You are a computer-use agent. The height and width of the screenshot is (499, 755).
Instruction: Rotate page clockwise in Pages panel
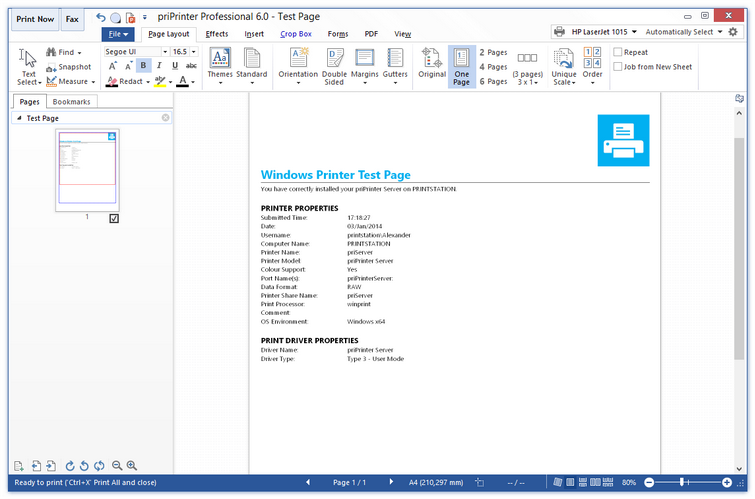pos(70,466)
